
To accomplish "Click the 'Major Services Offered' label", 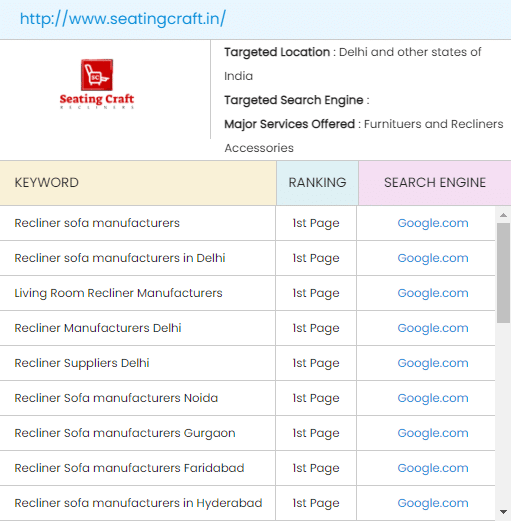I will click(x=289, y=124).
